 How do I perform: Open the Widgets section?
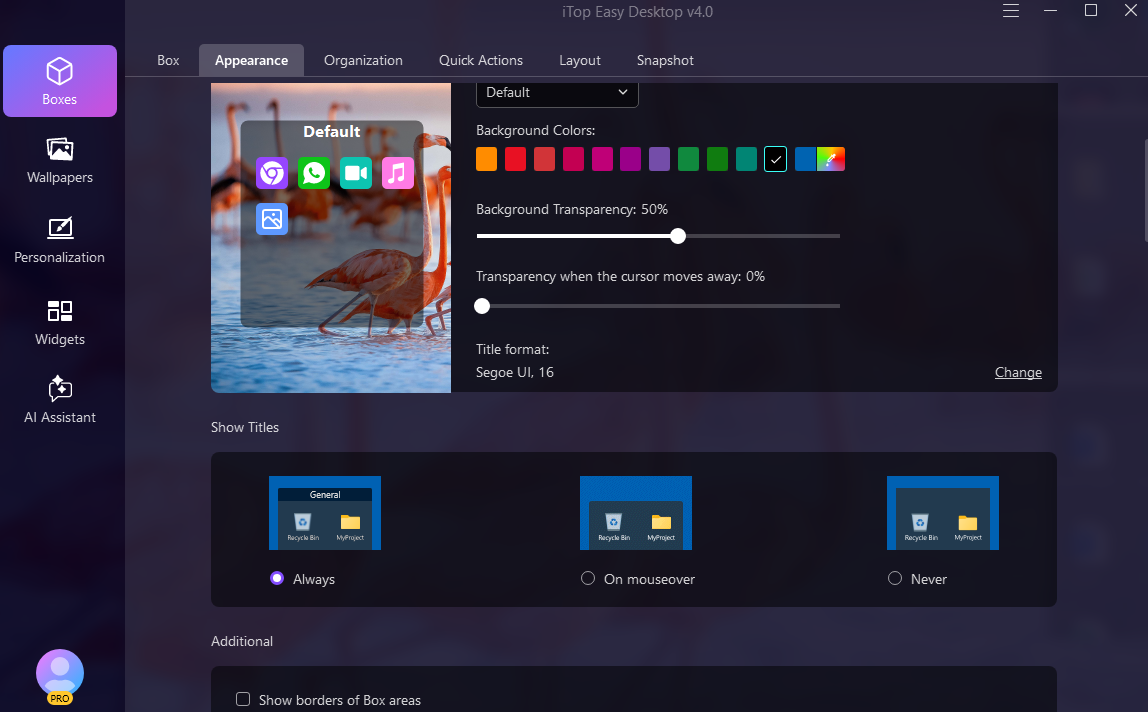60,322
